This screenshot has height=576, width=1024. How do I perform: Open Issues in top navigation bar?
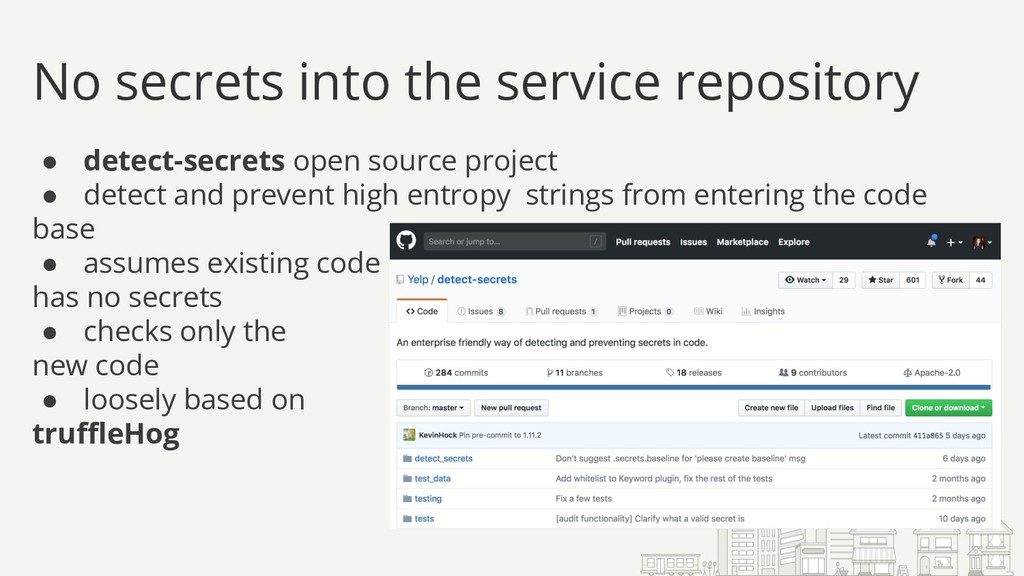(x=693, y=242)
